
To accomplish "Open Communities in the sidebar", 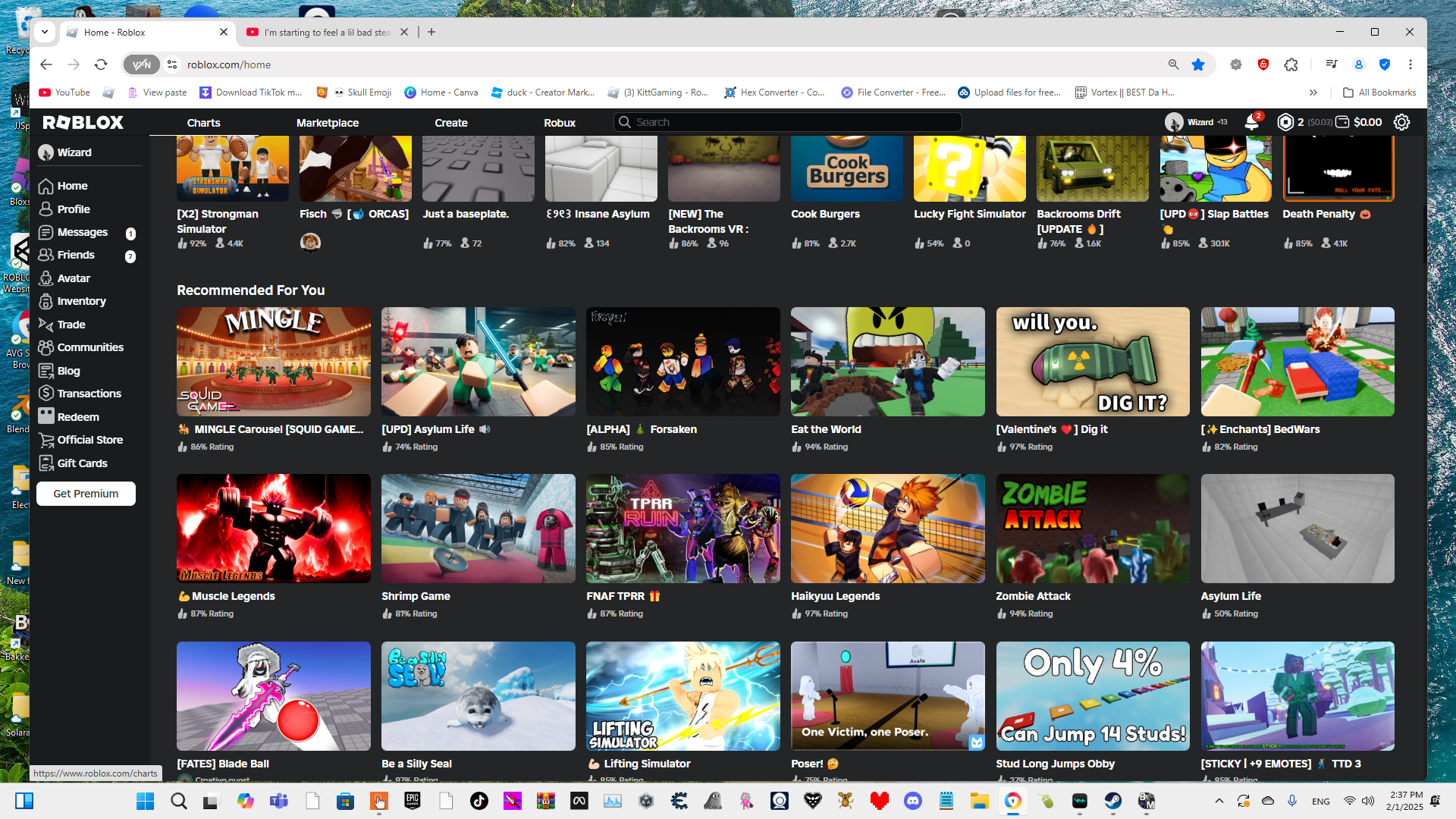I will [x=90, y=347].
